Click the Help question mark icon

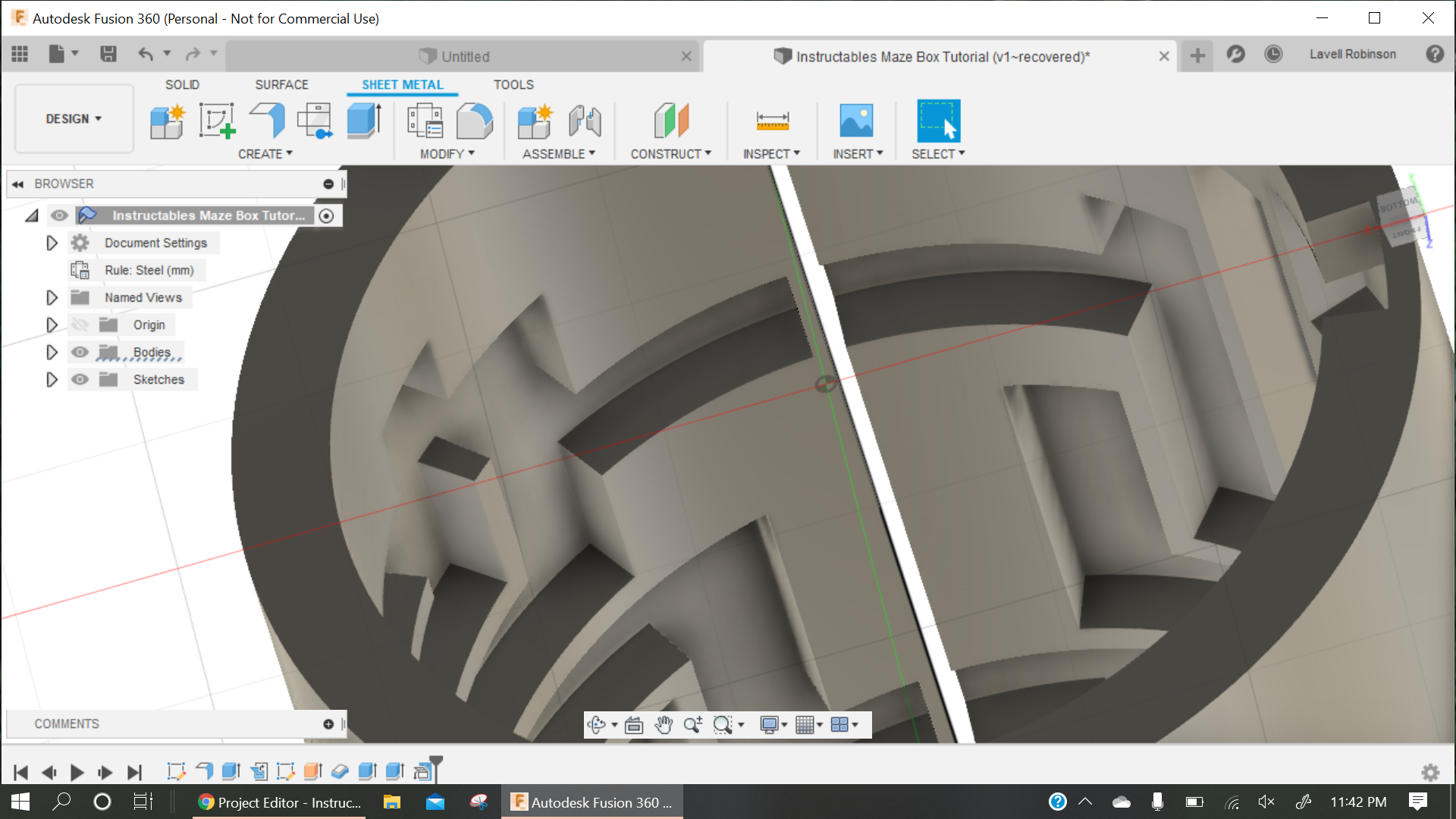(x=1435, y=54)
